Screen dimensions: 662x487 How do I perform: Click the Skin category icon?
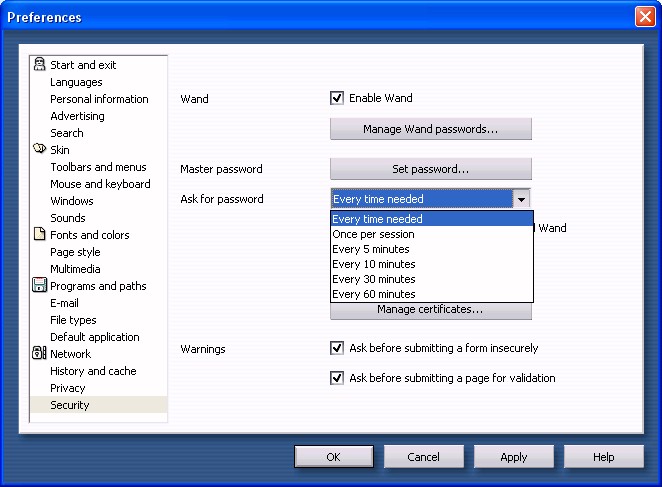click(x=39, y=150)
